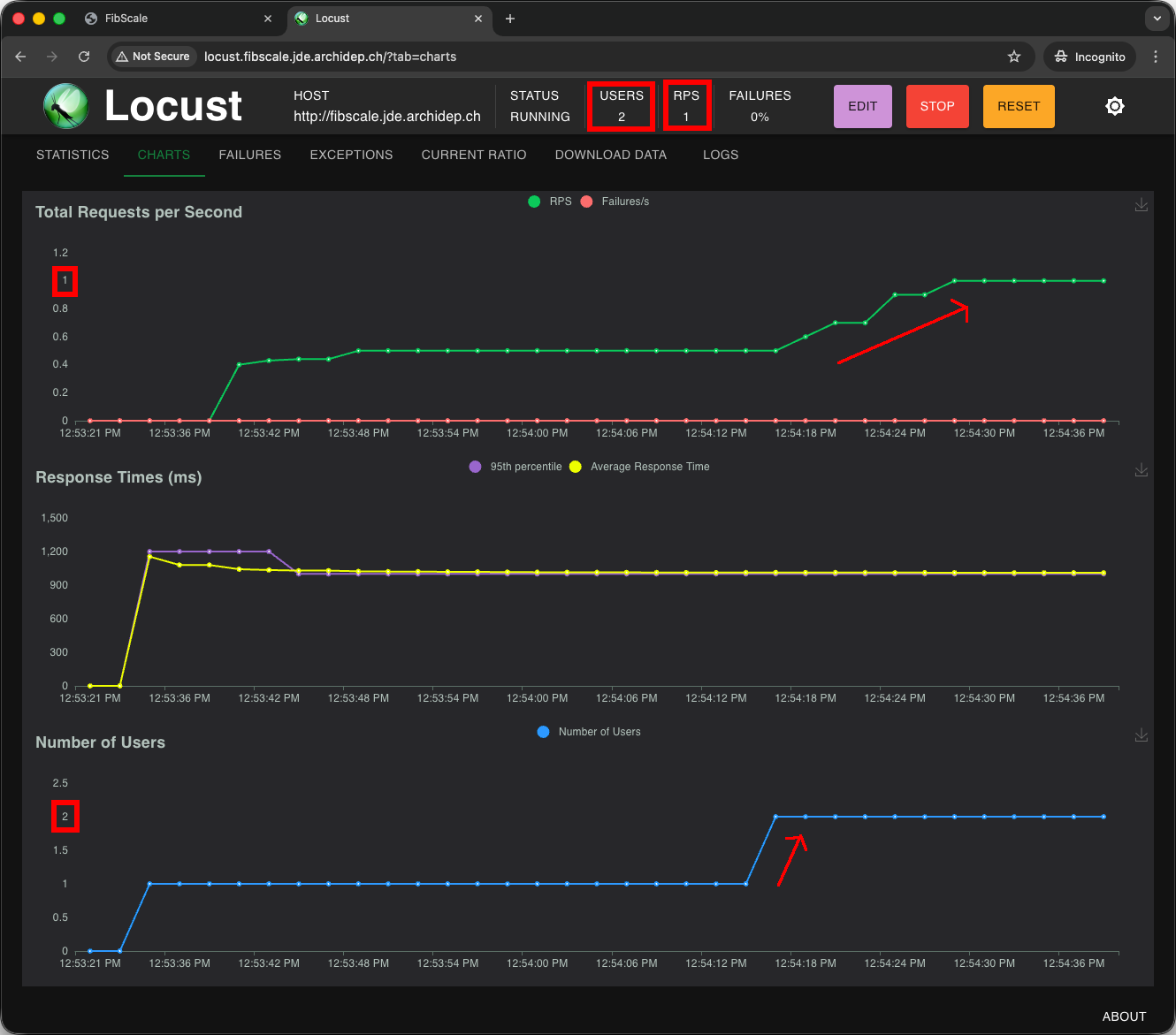Open the Locust settings gear icon

[1115, 106]
